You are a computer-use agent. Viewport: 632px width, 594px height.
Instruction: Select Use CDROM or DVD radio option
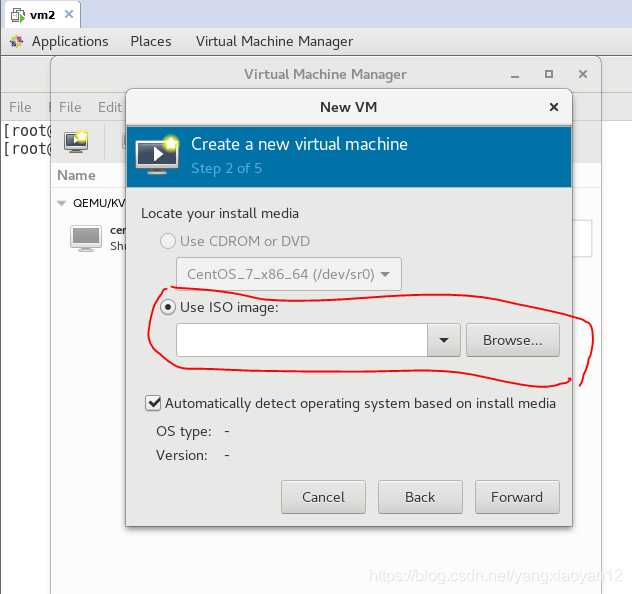point(168,241)
